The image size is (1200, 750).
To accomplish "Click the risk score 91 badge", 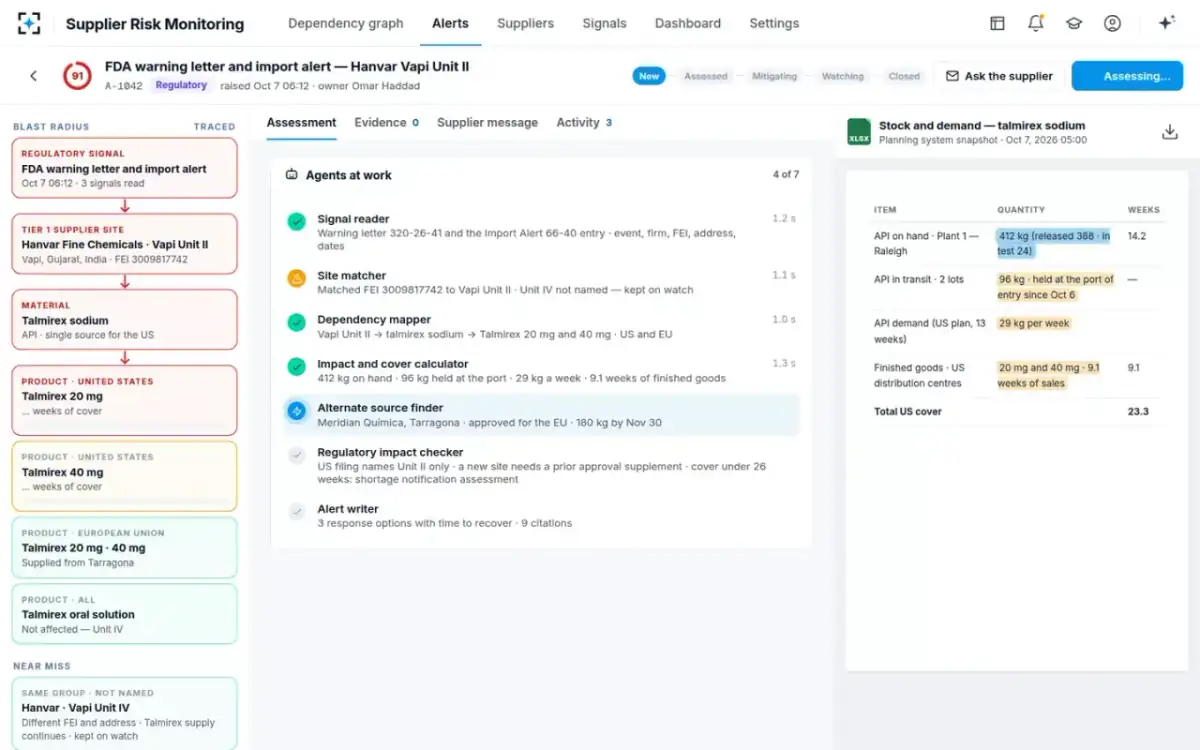I will pyautogui.click(x=76, y=76).
